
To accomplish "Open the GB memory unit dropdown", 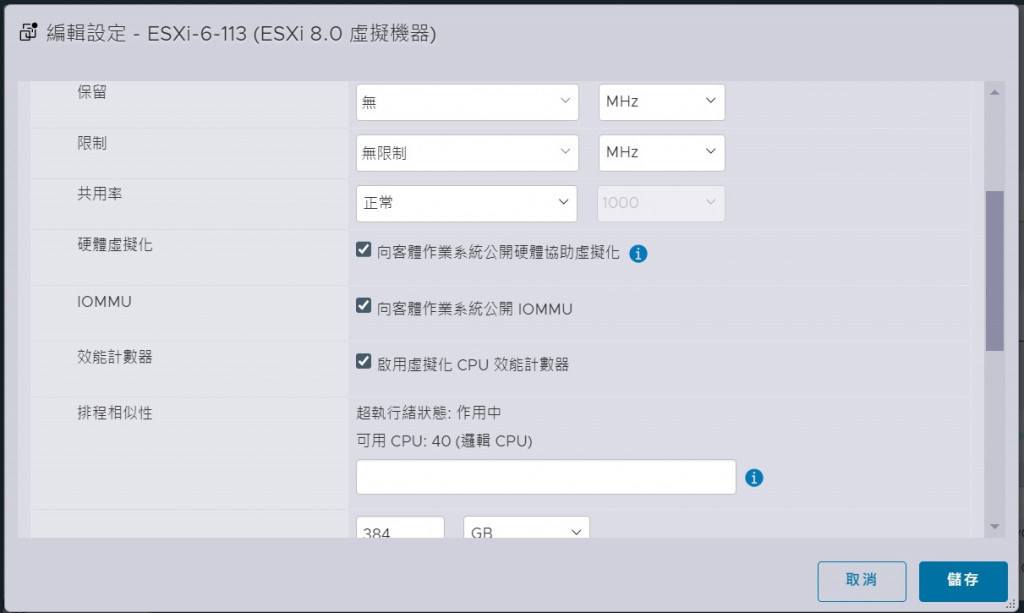I will click(x=526, y=527).
